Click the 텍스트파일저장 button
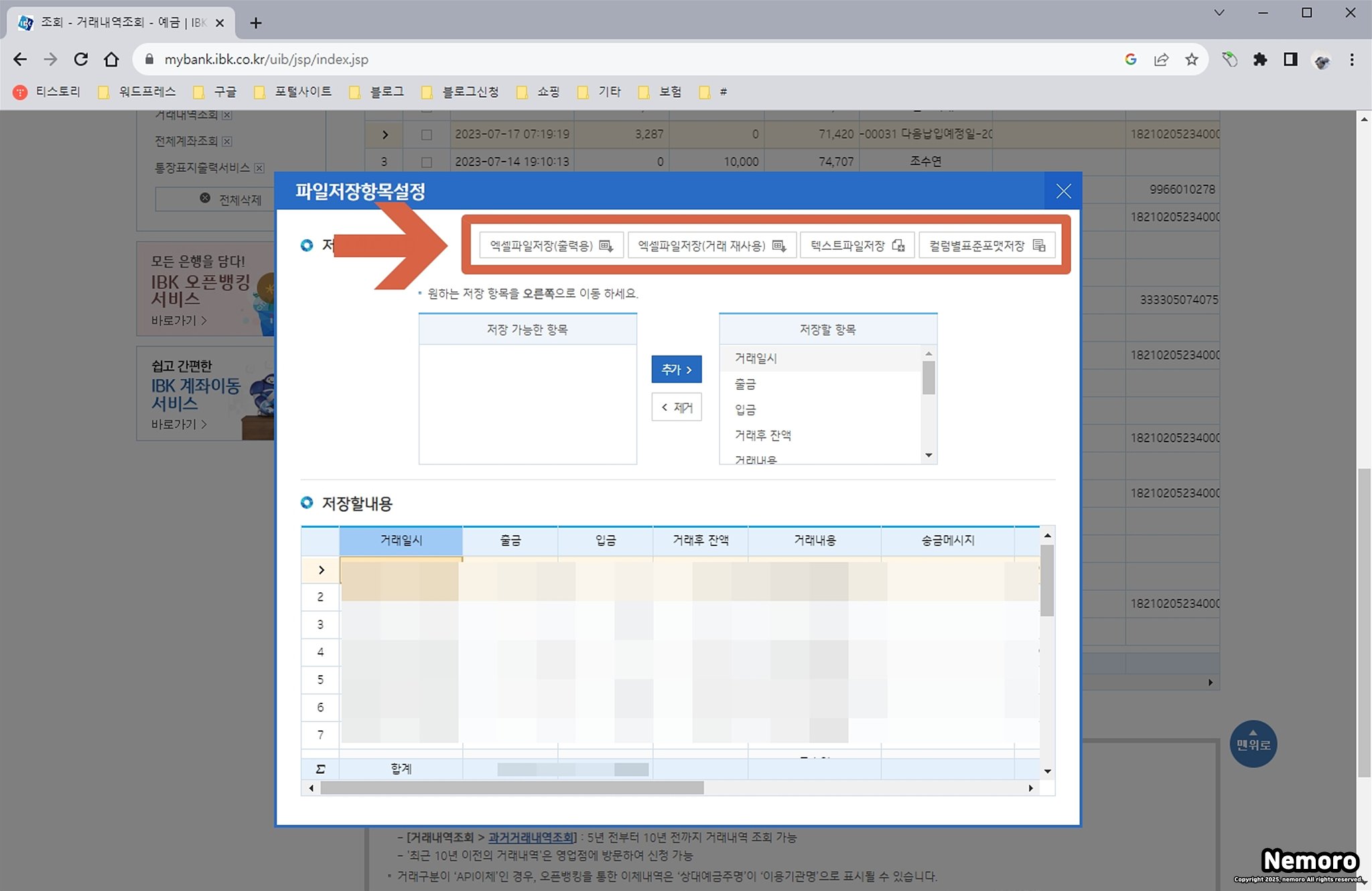 (857, 246)
